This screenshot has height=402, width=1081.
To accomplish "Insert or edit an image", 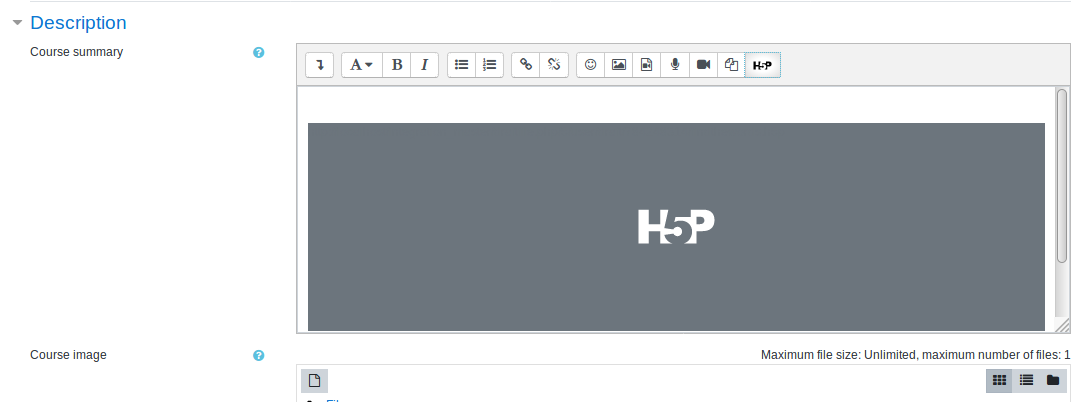I will pyautogui.click(x=618, y=65).
